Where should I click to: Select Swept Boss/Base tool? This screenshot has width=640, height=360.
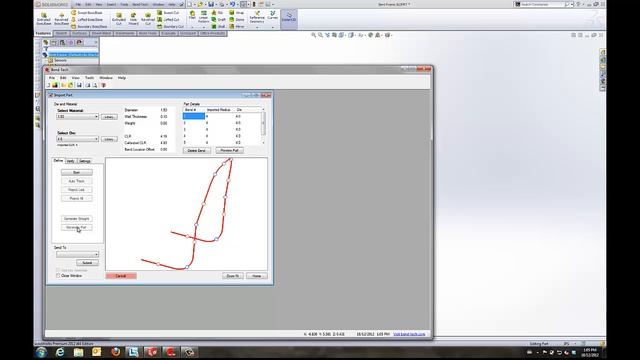[87, 13]
